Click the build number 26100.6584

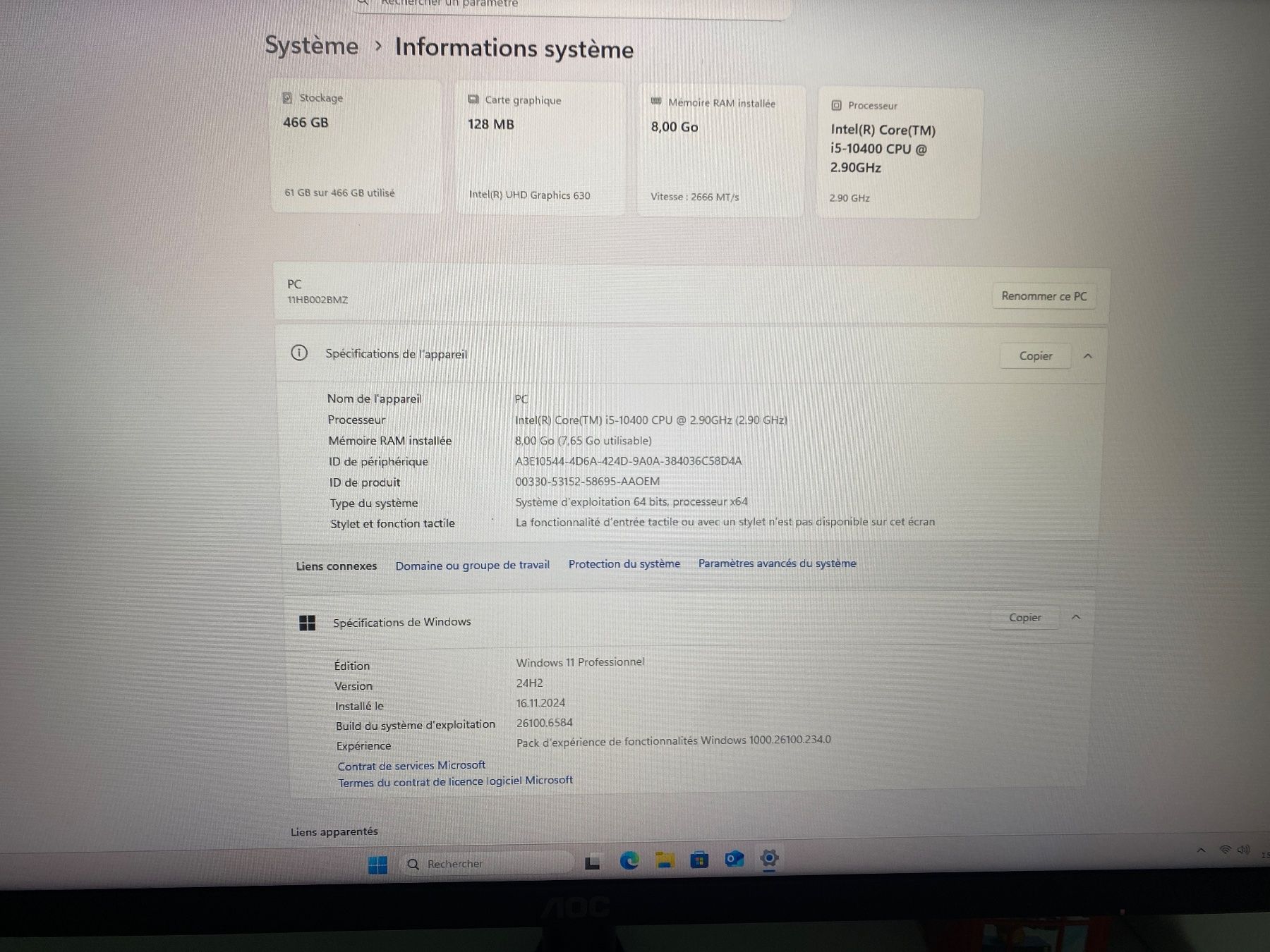(x=544, y=723)
